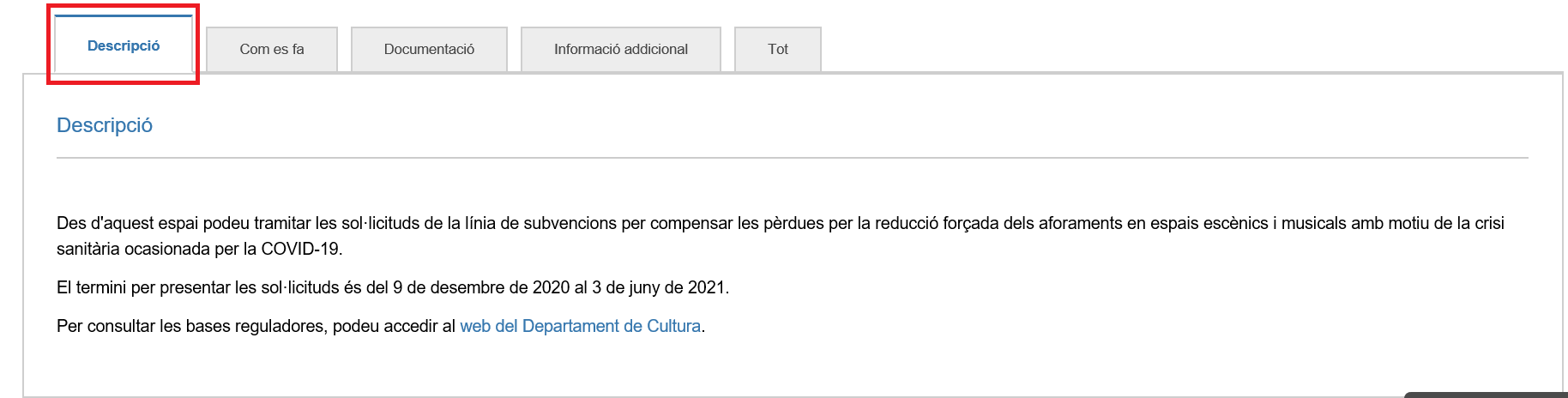This screenshot has height=398, width=1568.
Task: Open the Informació addicional tab
Action: click(x=620, y=50)
